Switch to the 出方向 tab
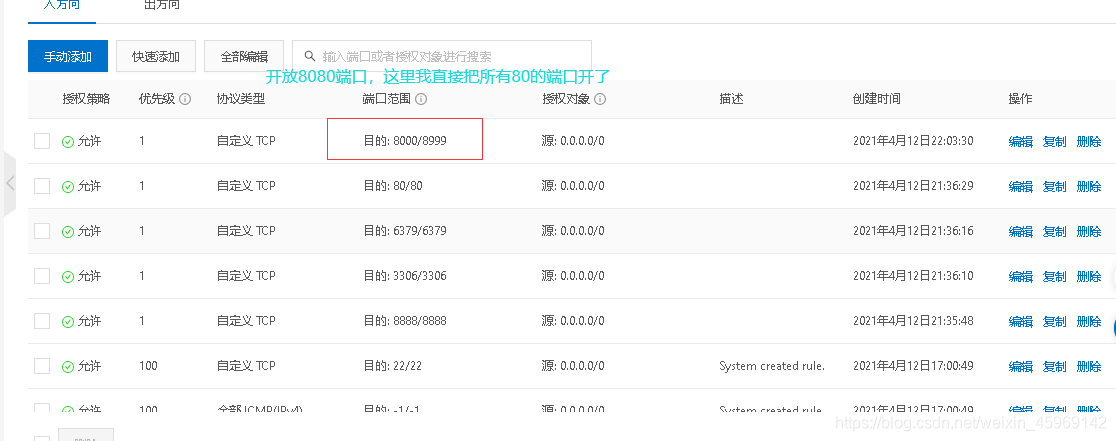 pyautogui.click(x=162, y=6)
